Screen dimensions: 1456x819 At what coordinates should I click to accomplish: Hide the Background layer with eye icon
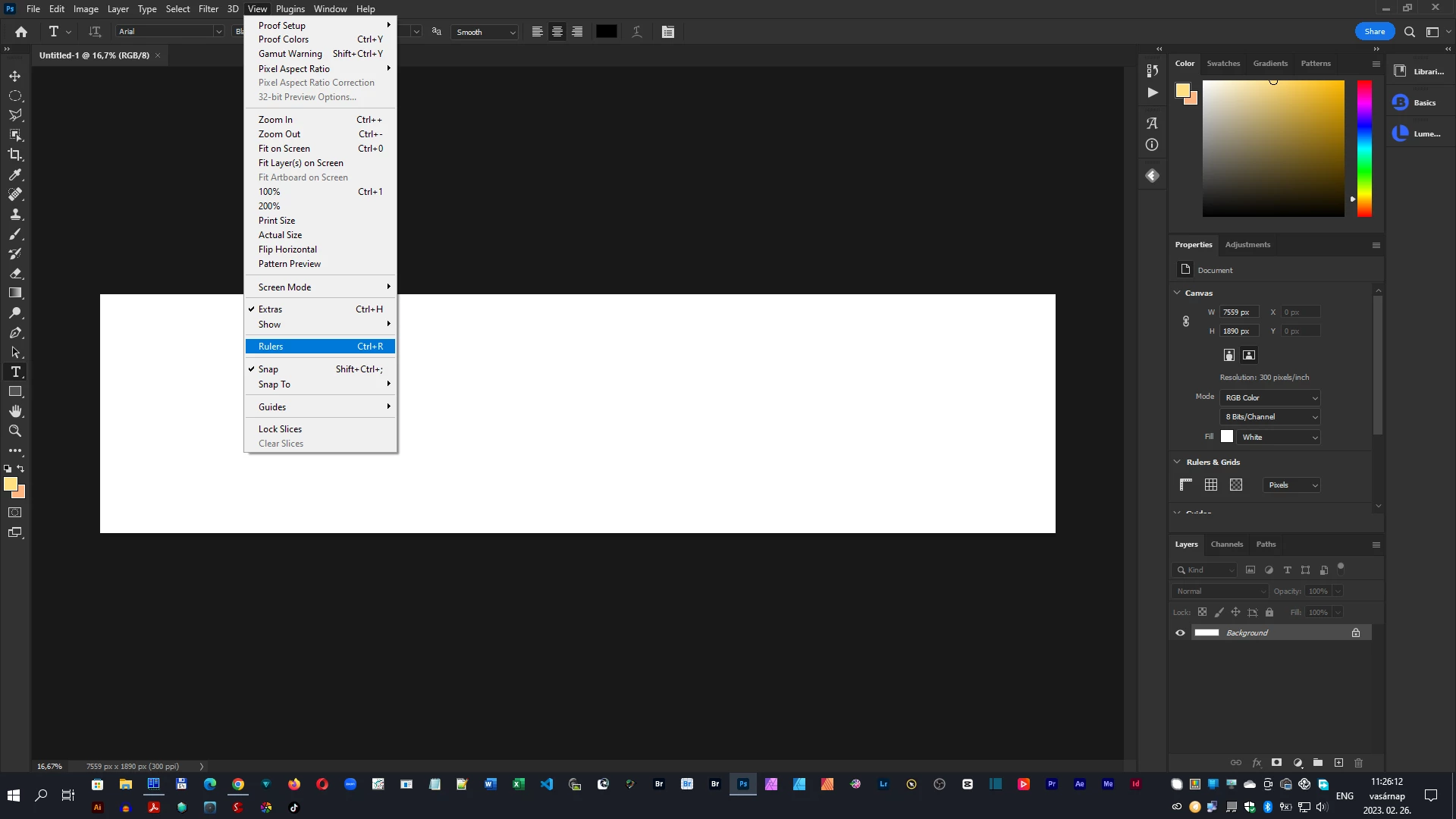point(1180,632)
